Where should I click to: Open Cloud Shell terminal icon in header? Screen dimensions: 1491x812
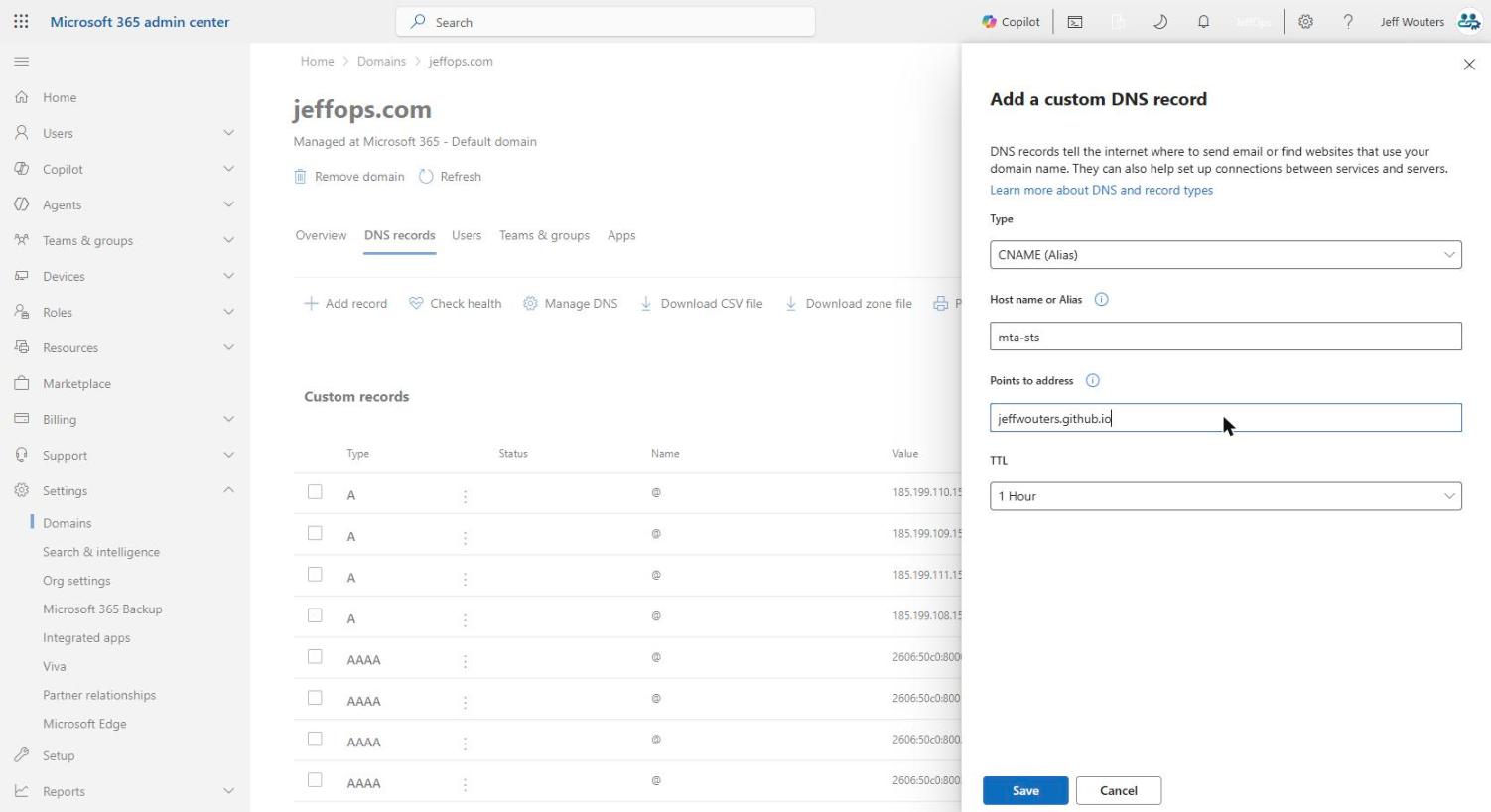tap(1075, 22)
